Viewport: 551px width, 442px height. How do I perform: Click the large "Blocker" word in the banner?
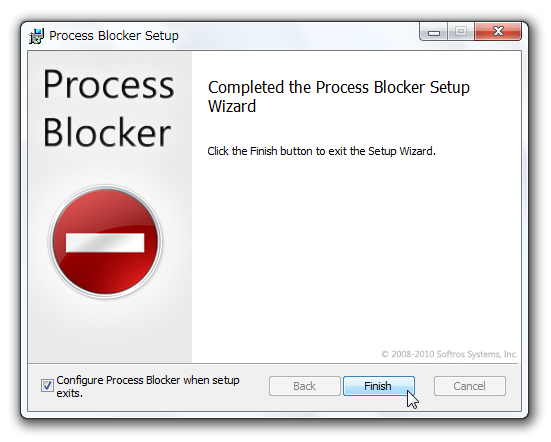coord(107,132)
